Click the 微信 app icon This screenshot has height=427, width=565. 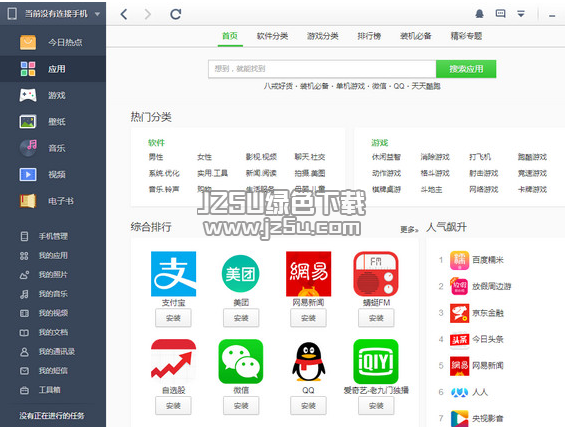point(241,361)
